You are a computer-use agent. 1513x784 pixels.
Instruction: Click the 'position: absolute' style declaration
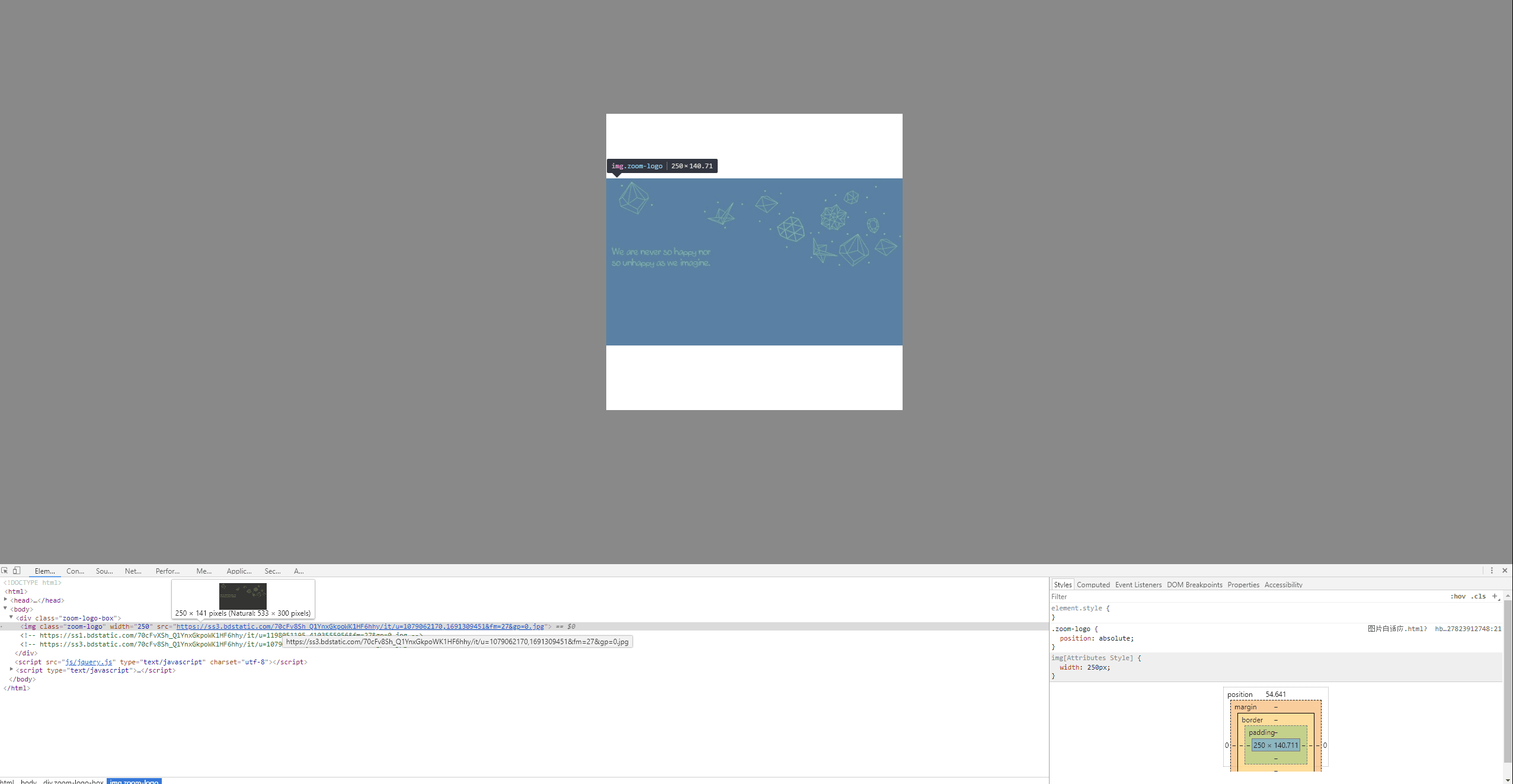click(1096, 638)
